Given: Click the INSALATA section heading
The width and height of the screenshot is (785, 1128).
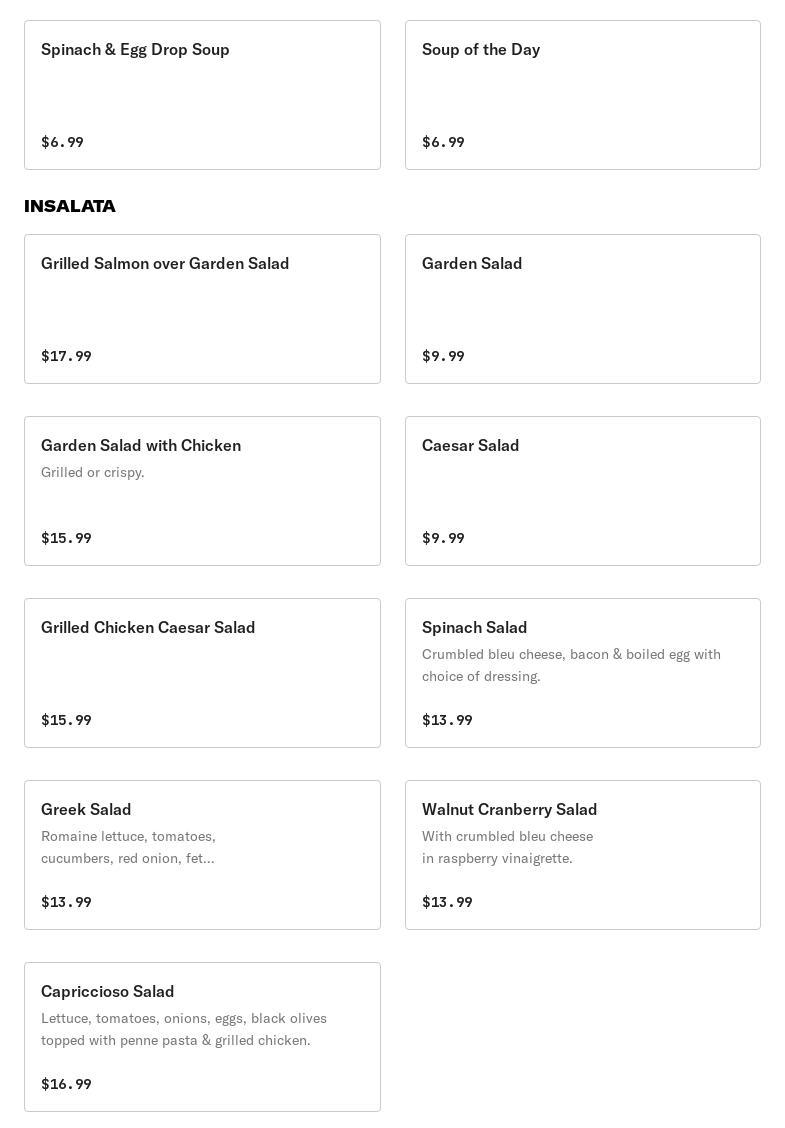Looking at the screenshot, I should coord(70,206).
